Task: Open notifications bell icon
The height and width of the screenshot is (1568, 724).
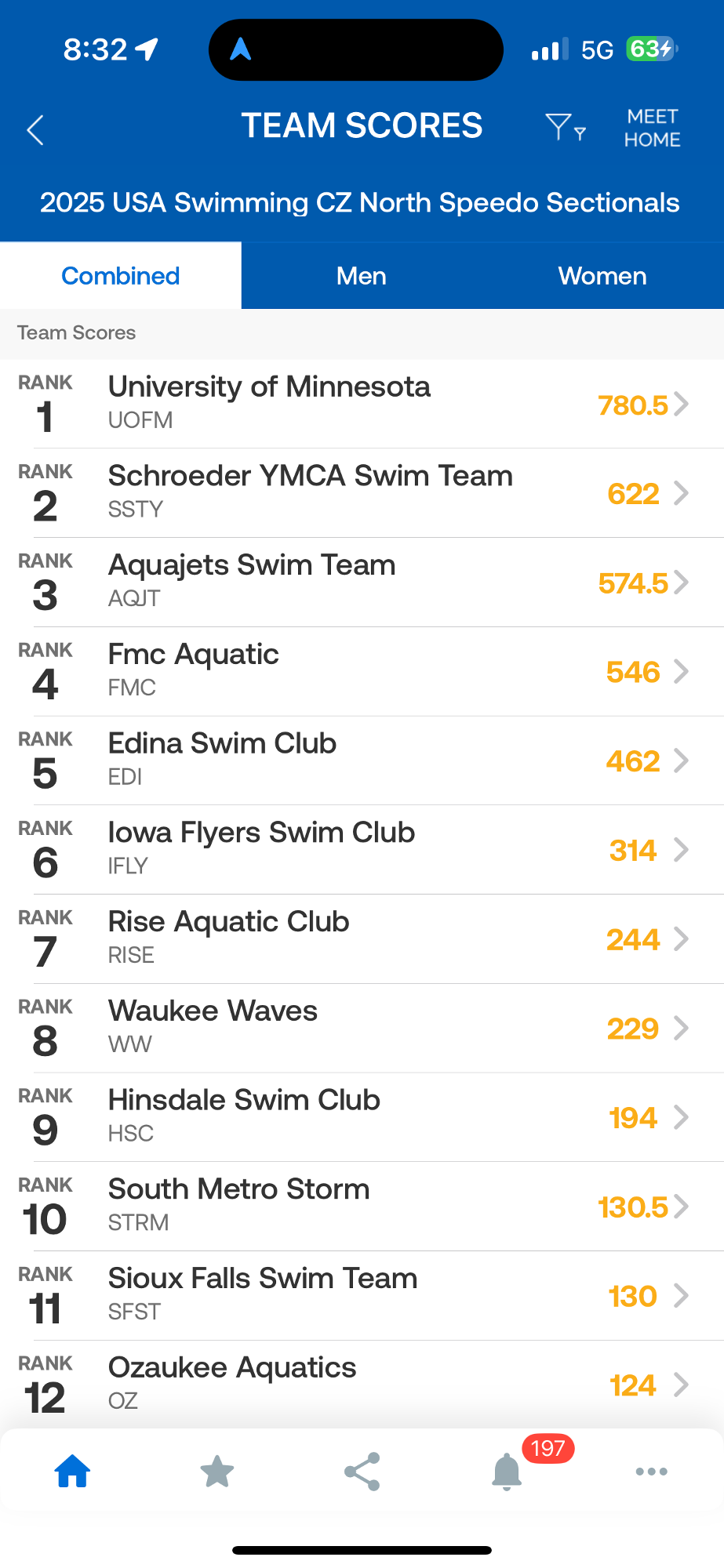Action: coord(507,1472)
